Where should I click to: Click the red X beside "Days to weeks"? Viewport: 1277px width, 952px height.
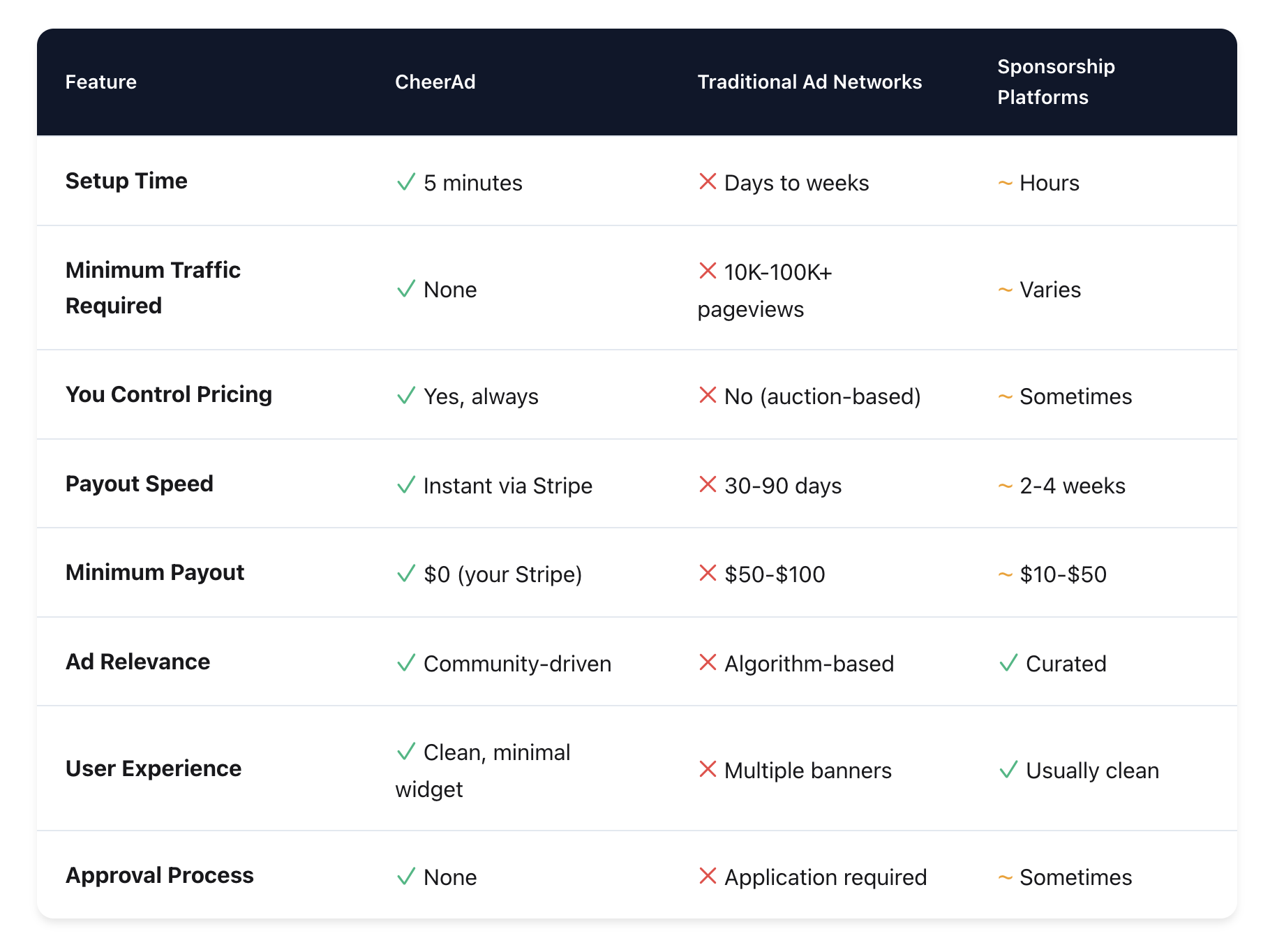pos(708,182)
